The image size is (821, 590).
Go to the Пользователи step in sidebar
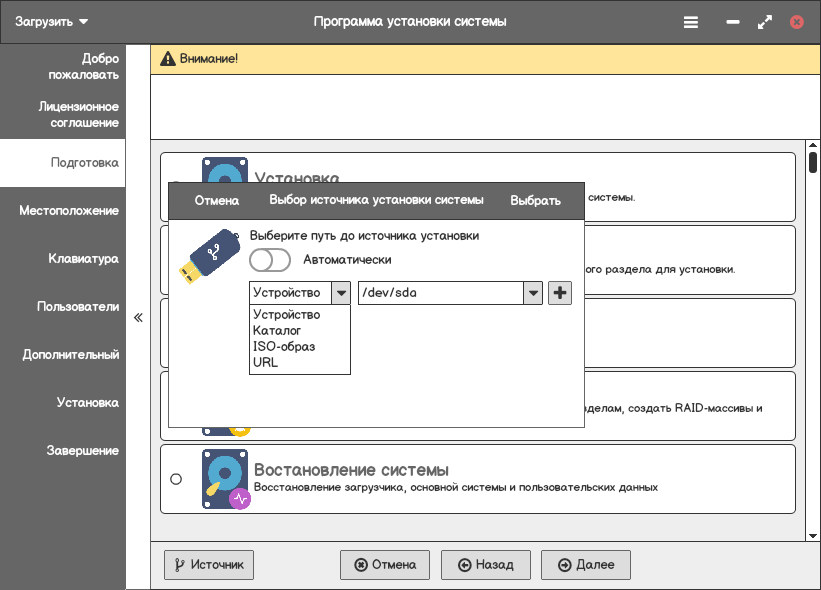(78, 307)
